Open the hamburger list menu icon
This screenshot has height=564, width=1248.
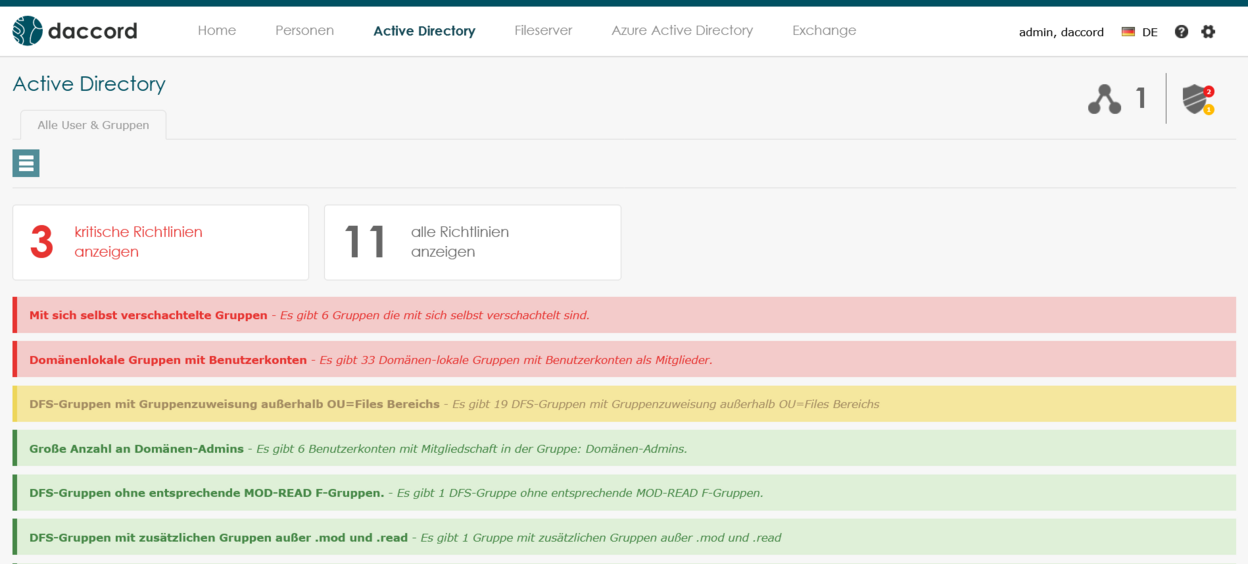click(26, 163)
